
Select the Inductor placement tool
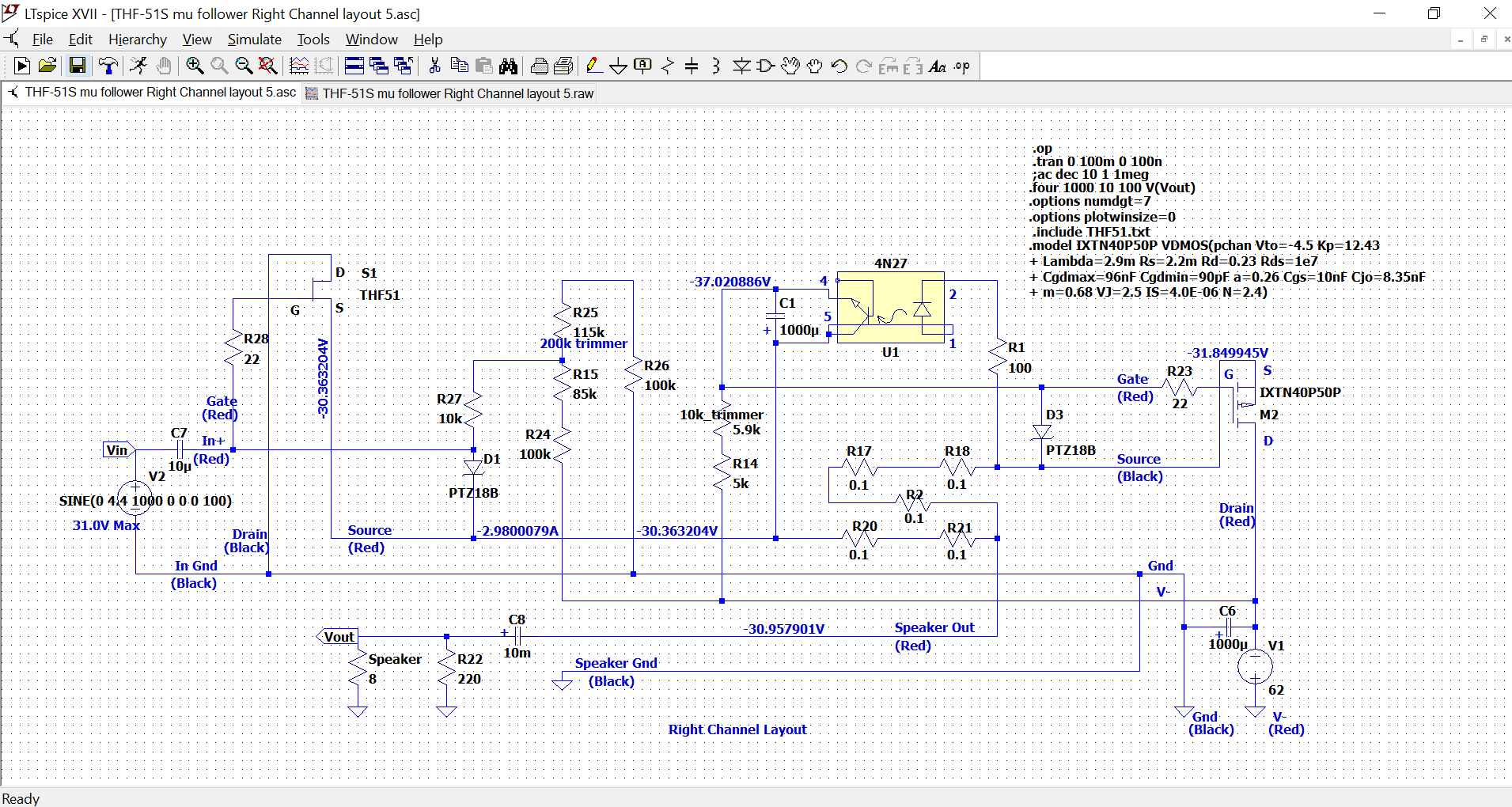[716, 66]
